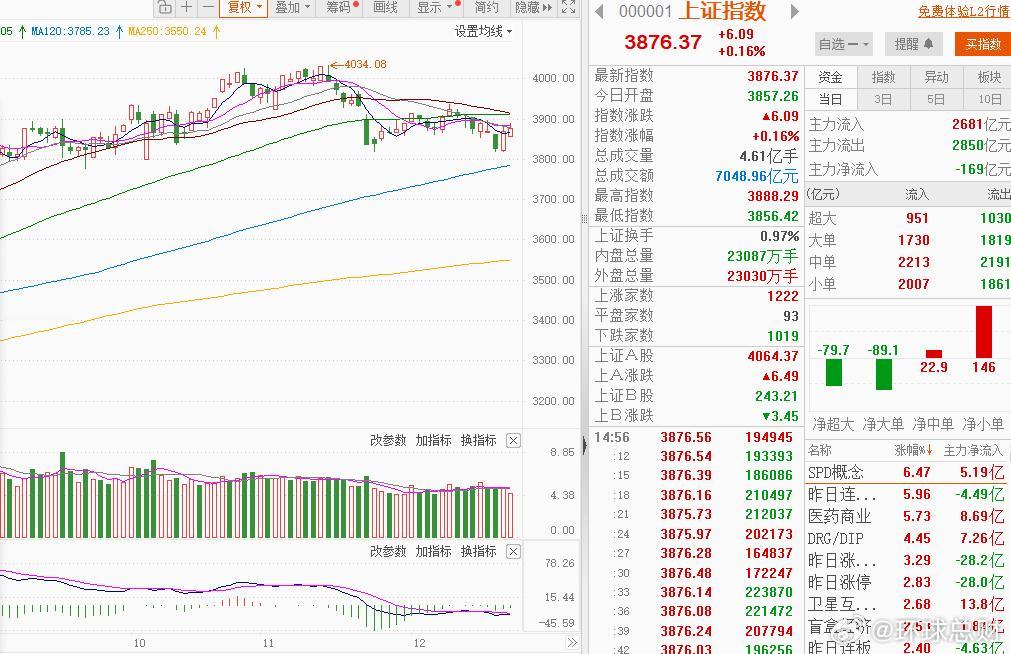Image resolution: width=1011 pixels, height=654 pixels.
Task: Open the 叠加 overlay dropdown
Action: pos(290,8)
